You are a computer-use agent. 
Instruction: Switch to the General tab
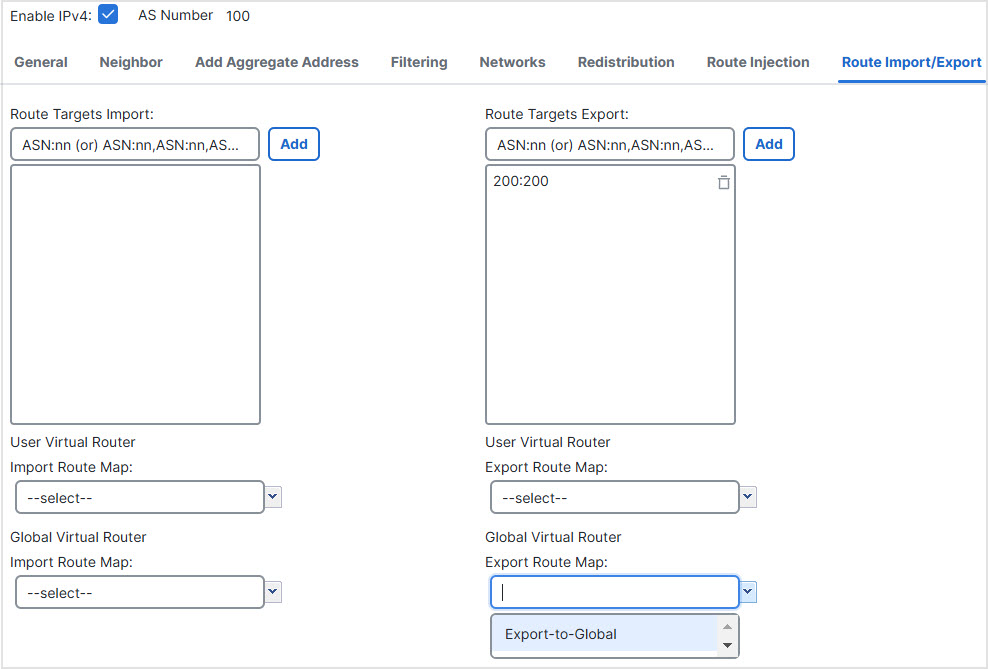pos(41,62)
